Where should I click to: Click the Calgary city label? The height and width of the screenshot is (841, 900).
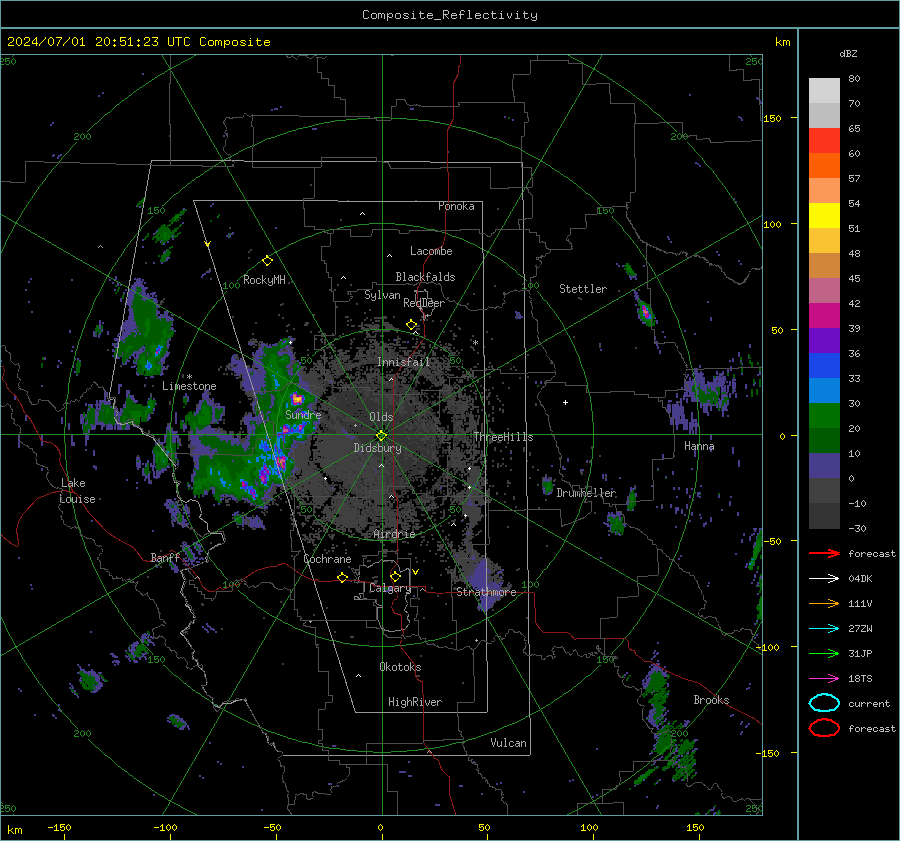pos(390,588)
